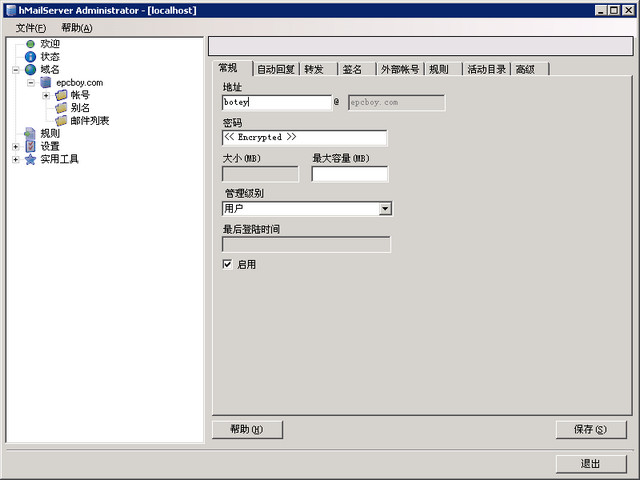Open the 文件(F) menu
The height and width of the screenshot is (480, 640).
pyautogui.click(x=31, y=28)
